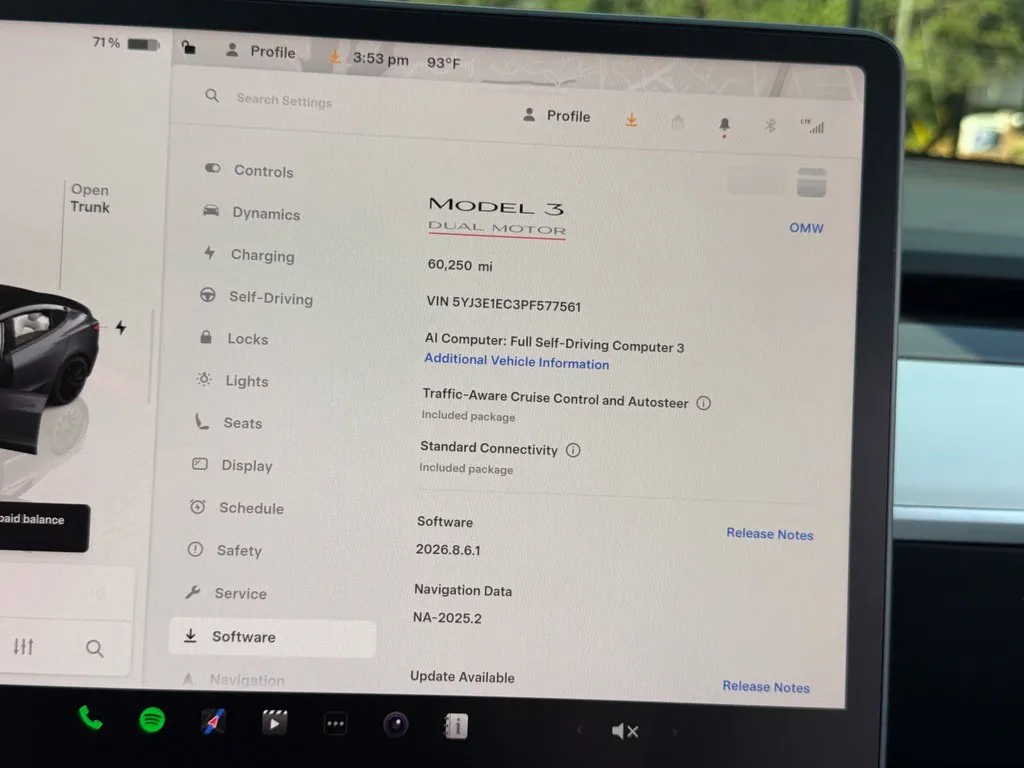This screenshot has width=1024, height=768.
Task: Tap the charge port lightning bolt by the car
Action: (121, 327)
